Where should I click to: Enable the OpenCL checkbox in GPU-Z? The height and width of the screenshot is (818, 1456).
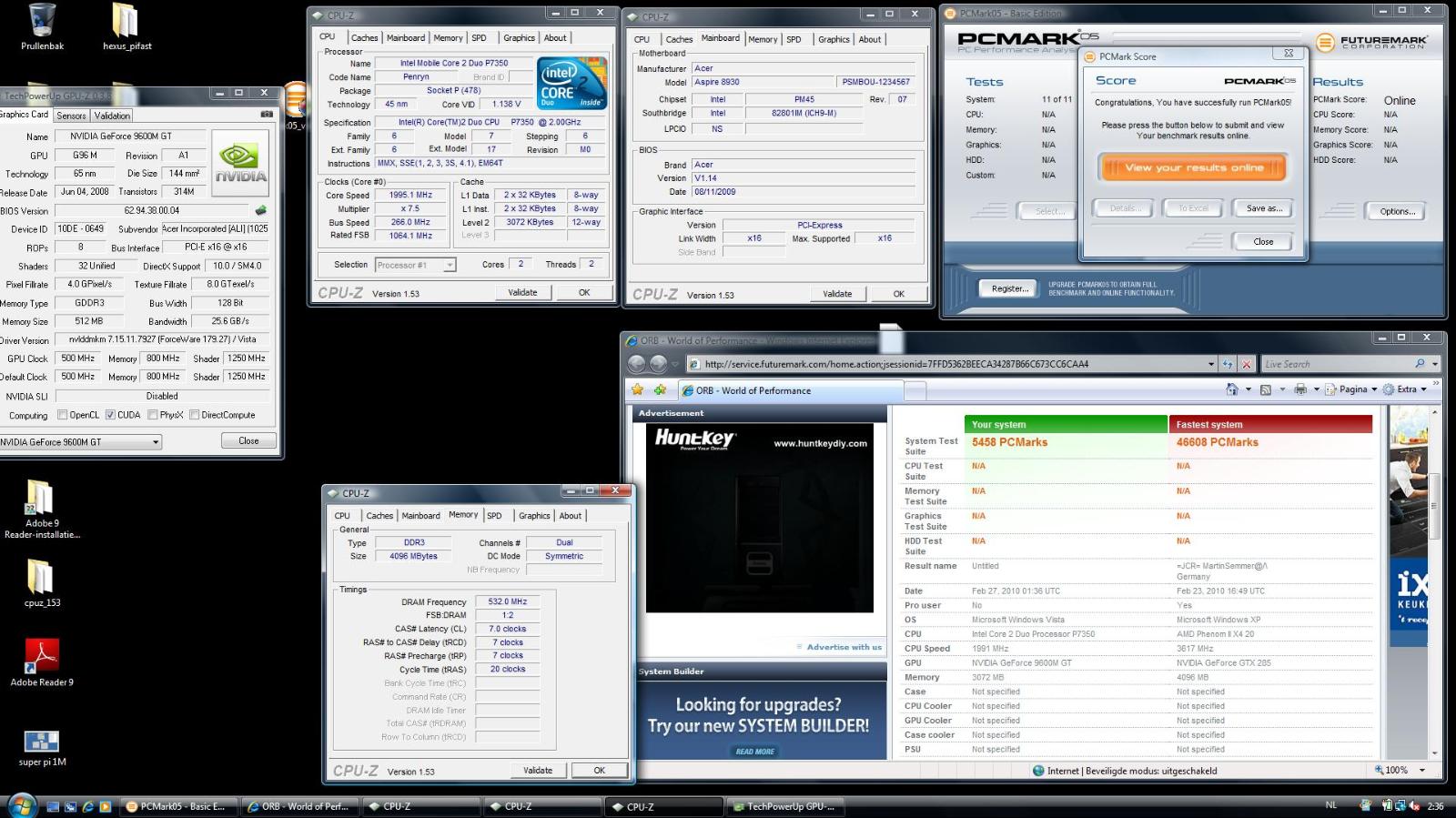(x=63, y=415)
